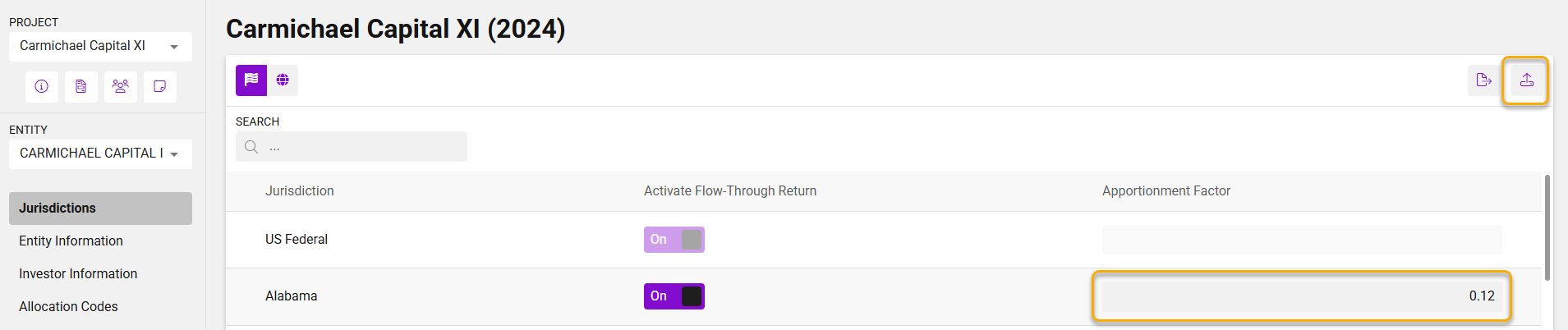Screen dimensions: 1568x330
Task: Go to Entity Information
Action: click(71, 241)
